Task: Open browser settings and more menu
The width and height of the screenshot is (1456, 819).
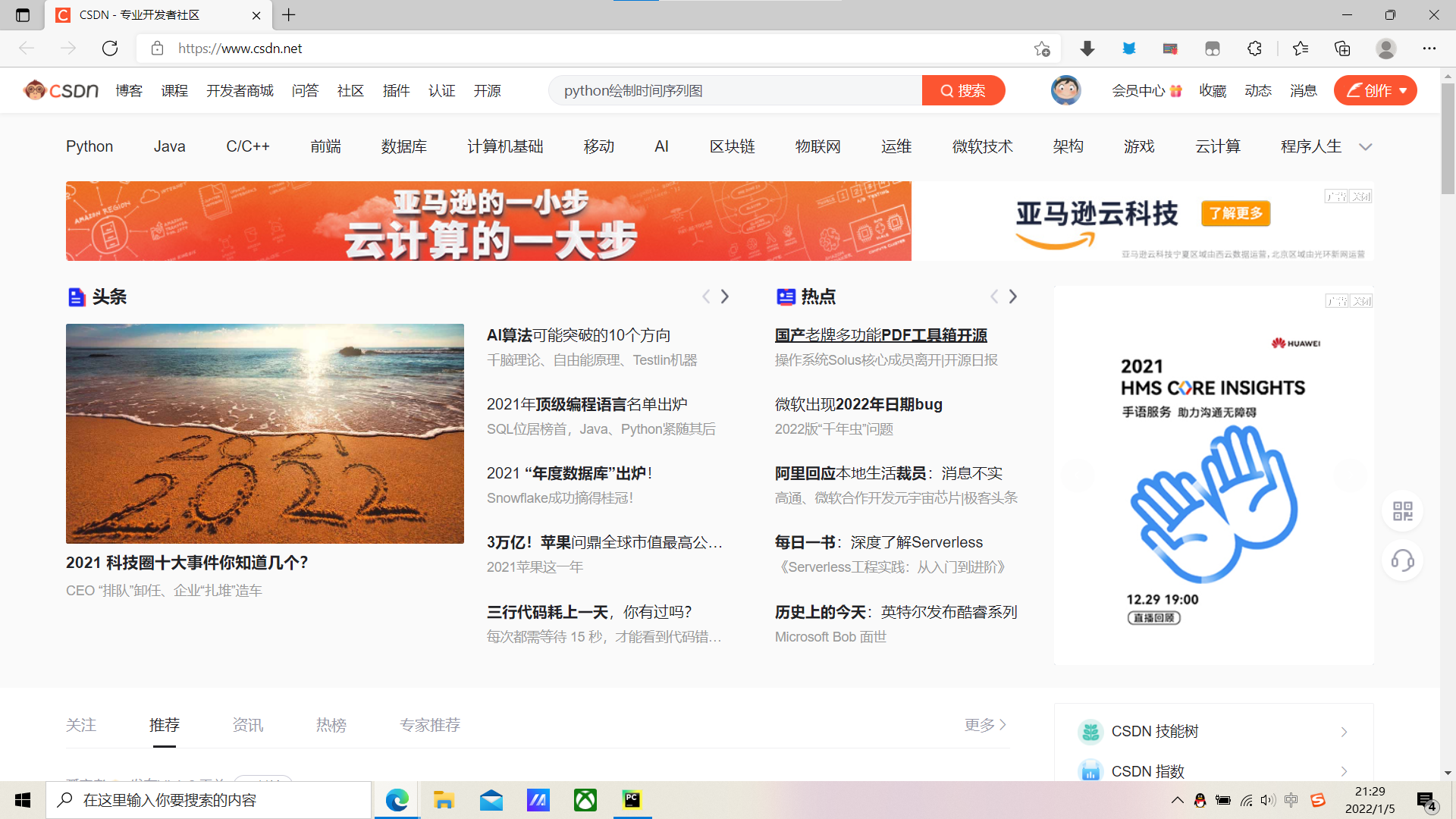Action: (x=1429, y=49)
